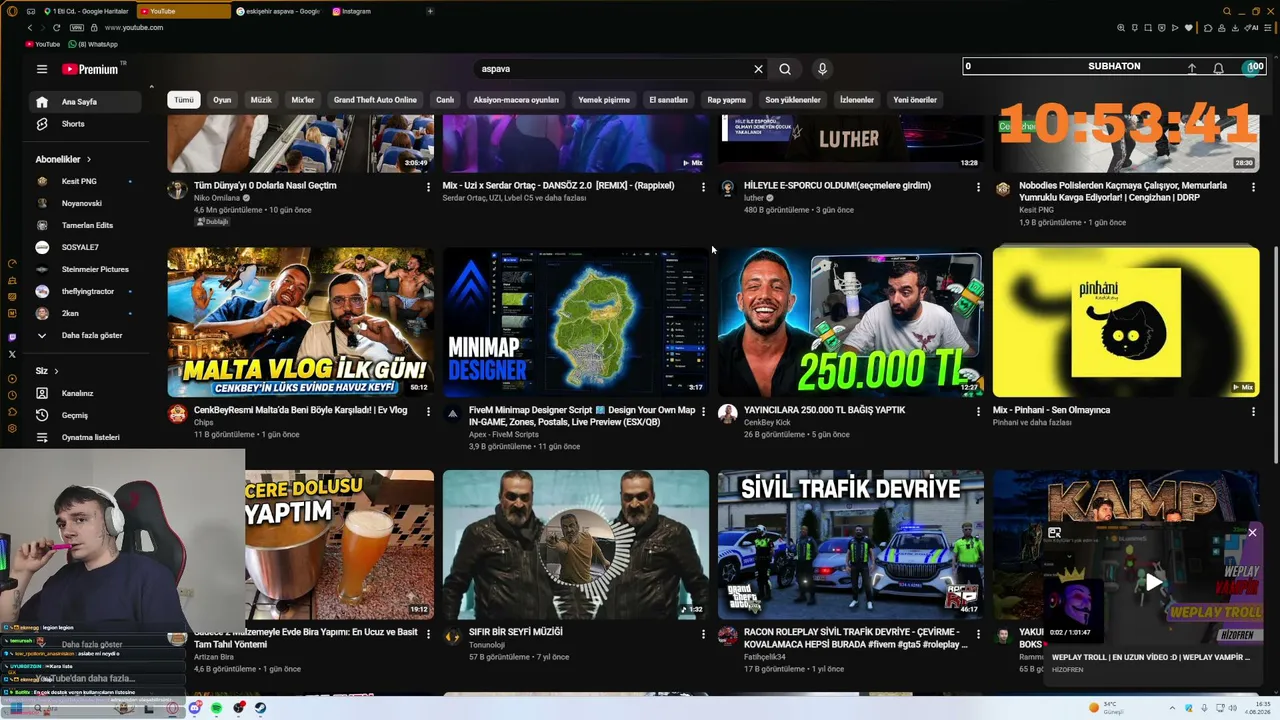Open Noyanovski subscription channel
1280x720 pixels.
(80, 203)
